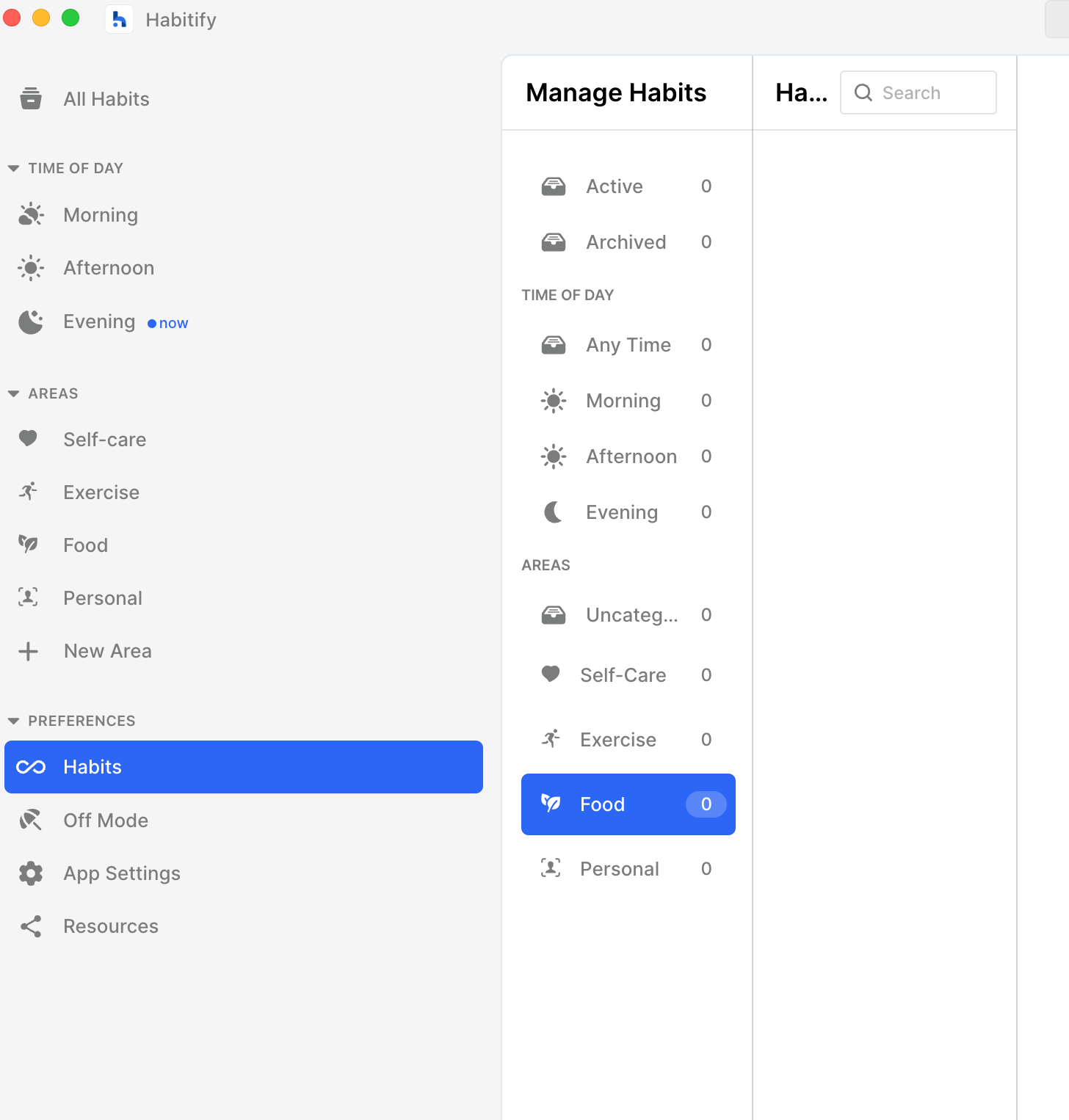The height and width of the screenshot is (1120, 1069).
Task: Click the 'Manage Habits' heading
Action: (616, 92)
